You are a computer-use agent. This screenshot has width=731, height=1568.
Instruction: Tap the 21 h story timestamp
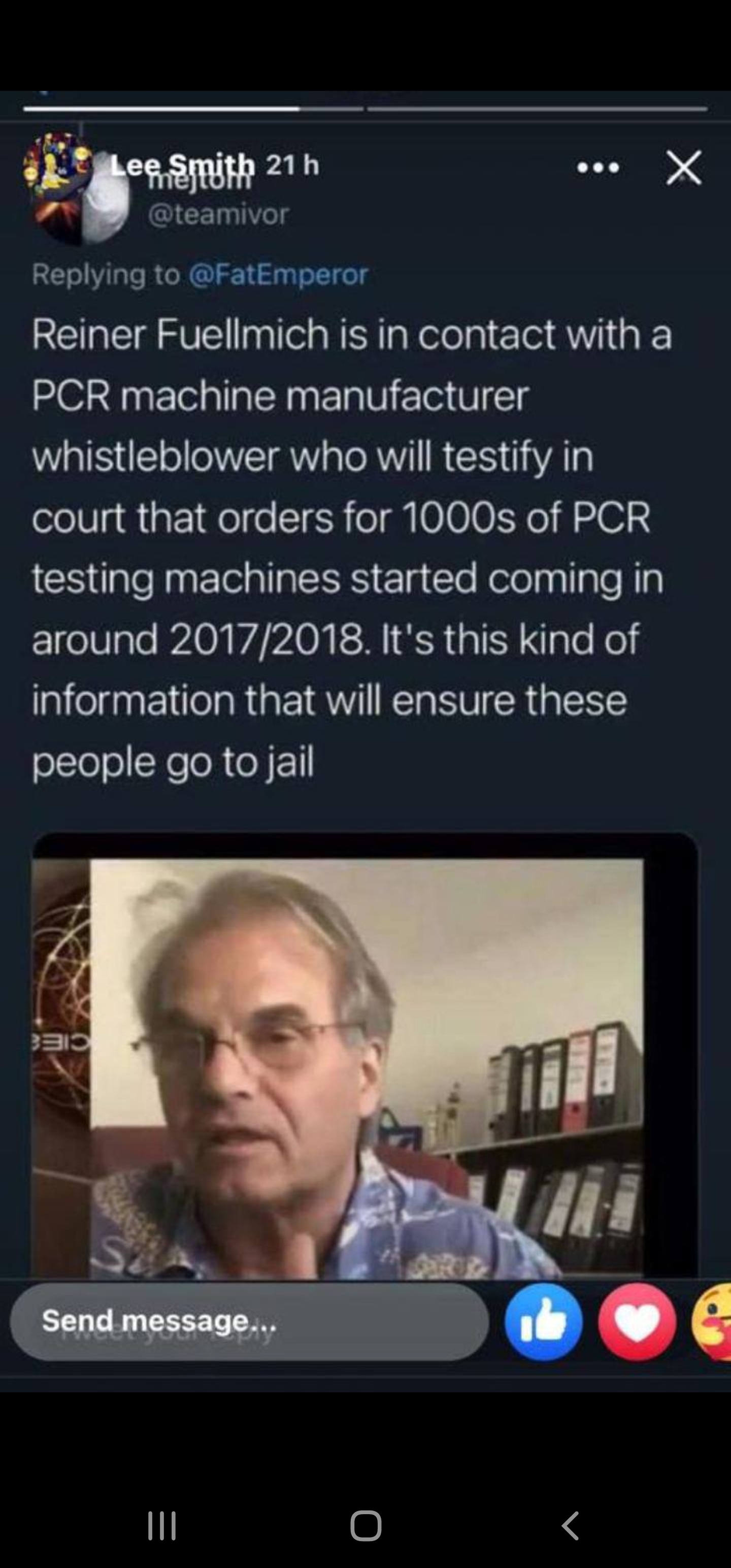coord(293,165)
